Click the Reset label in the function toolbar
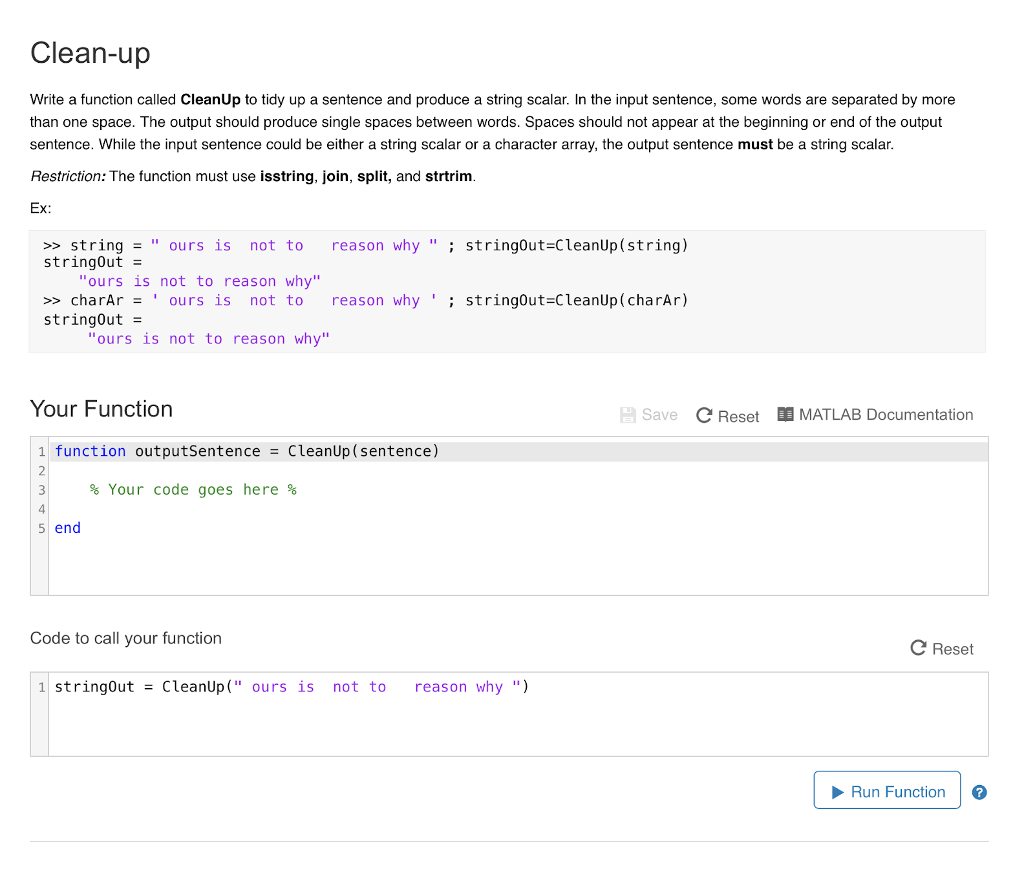 (x=737, y=416)
